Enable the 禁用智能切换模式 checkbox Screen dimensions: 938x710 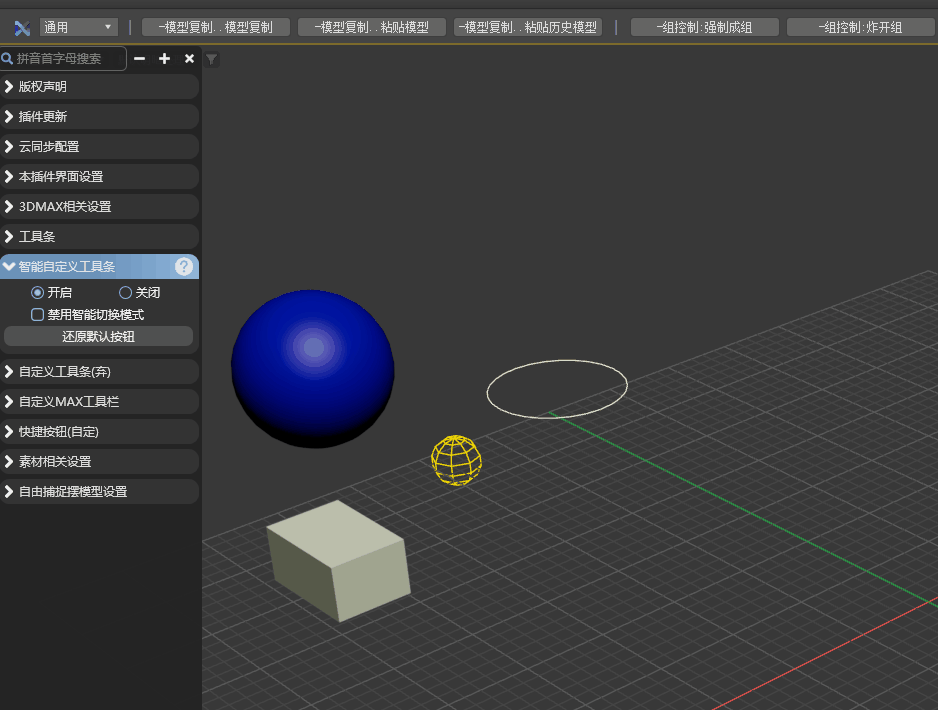tap(38, 314)
